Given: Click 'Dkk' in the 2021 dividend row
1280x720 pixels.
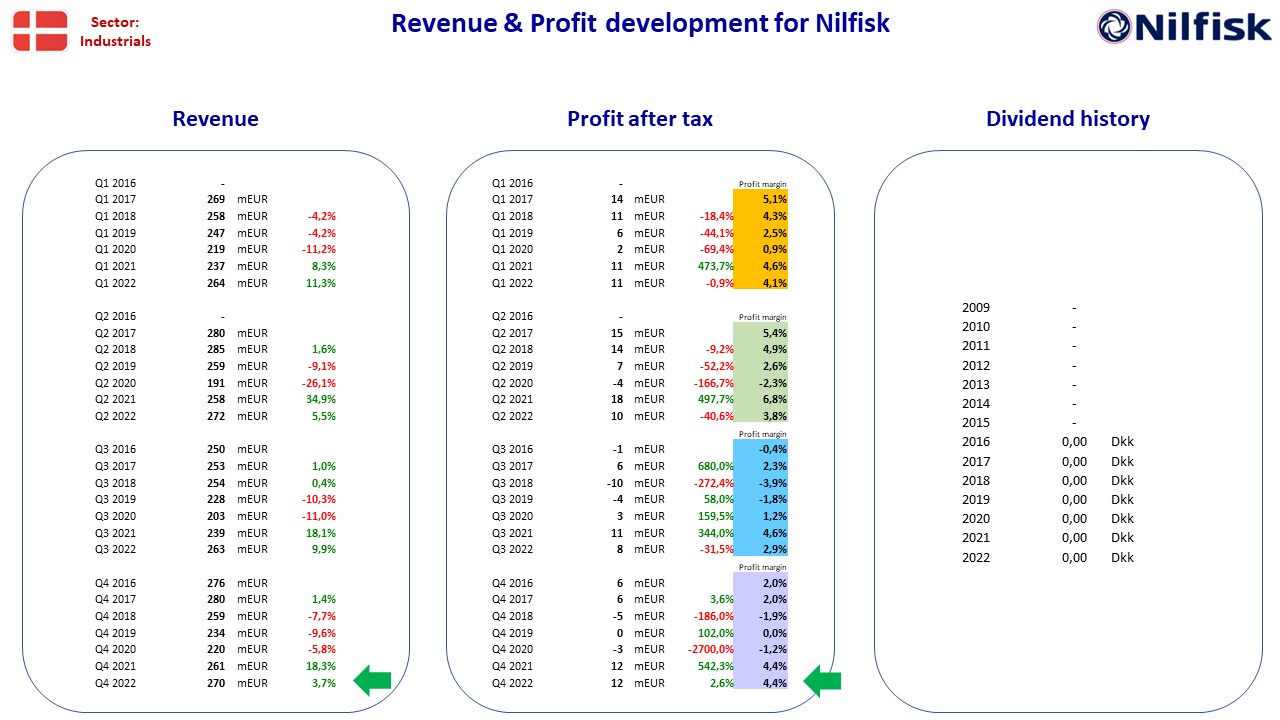Looking at the screenshot, I should coord(1123,538).
